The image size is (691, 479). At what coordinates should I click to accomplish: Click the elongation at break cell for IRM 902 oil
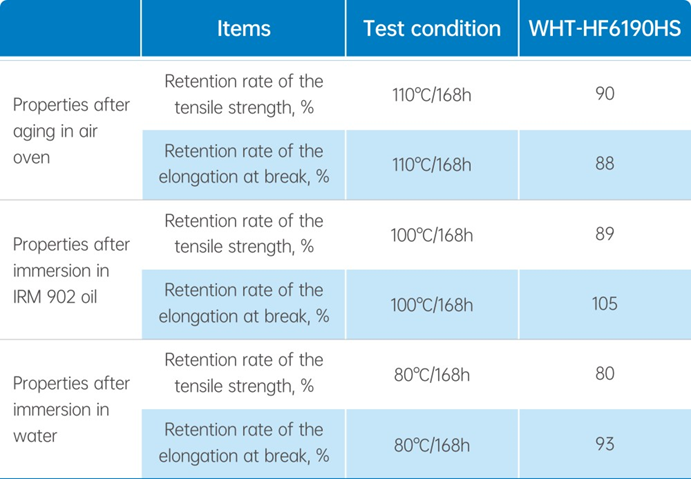point(243,303)
